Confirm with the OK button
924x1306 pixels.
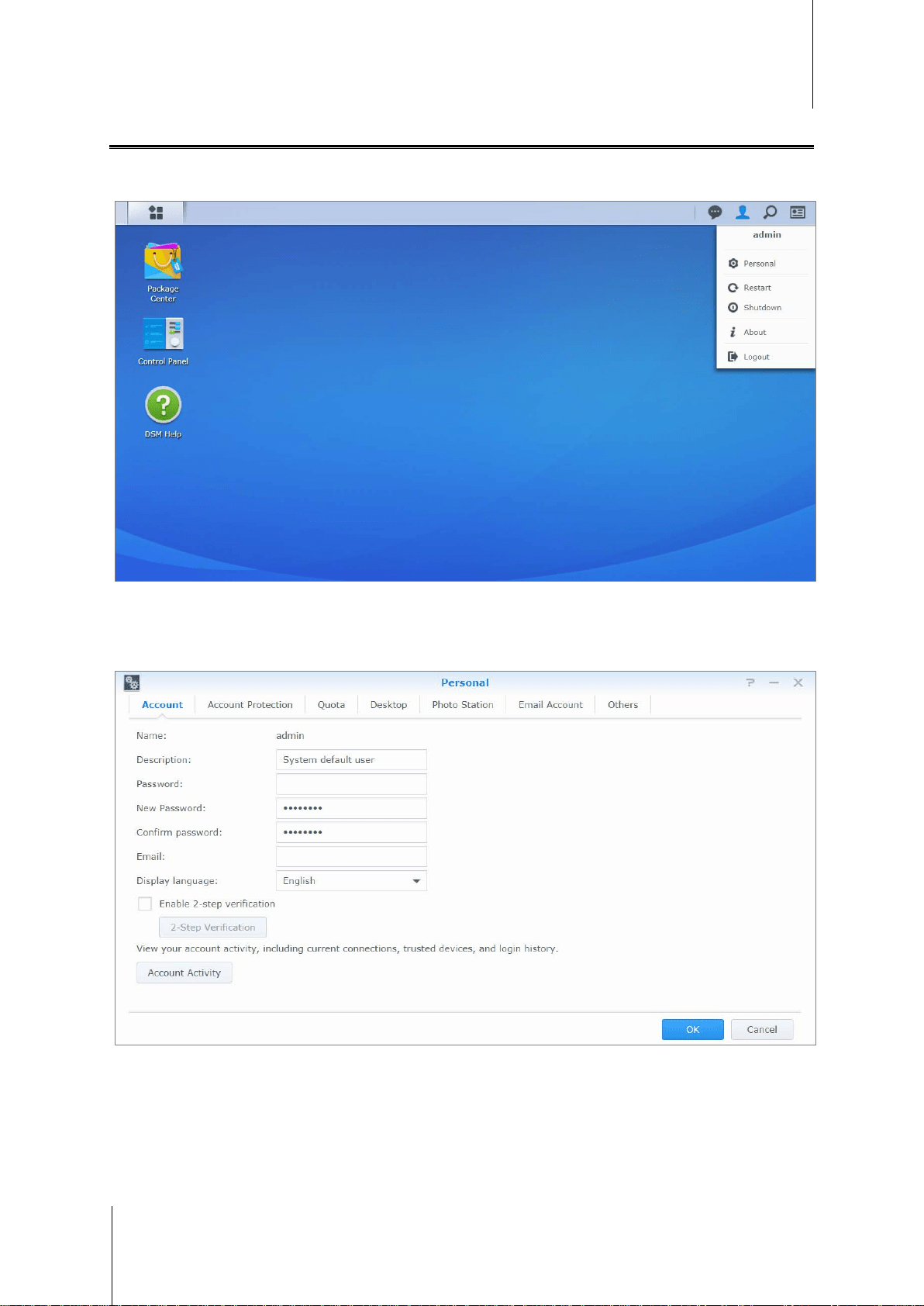pos(693,1029)
